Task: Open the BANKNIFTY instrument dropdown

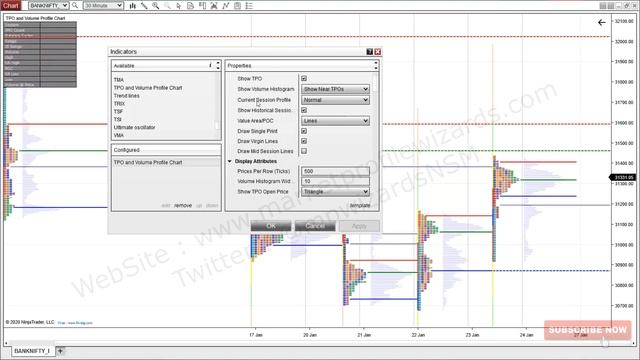Action: (x=49, y=6)
